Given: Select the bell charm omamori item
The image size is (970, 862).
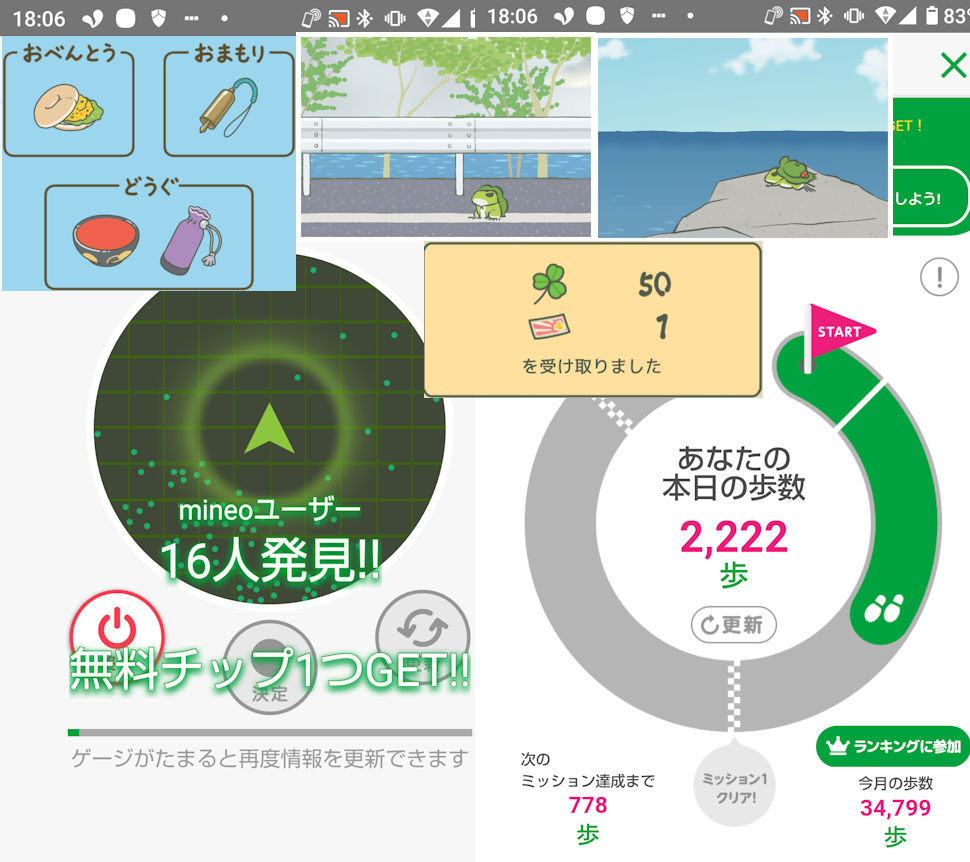Looking at the screenshot, I should pyautogui.click(x=228, y=107).
